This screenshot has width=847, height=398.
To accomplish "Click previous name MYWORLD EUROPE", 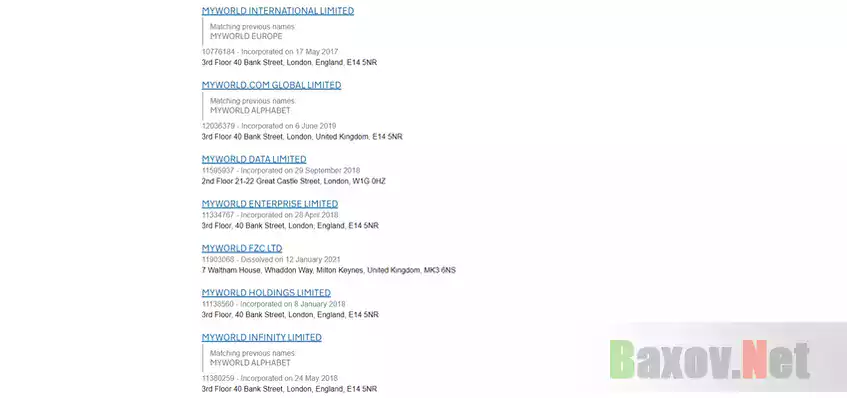I will pos(246,36).
